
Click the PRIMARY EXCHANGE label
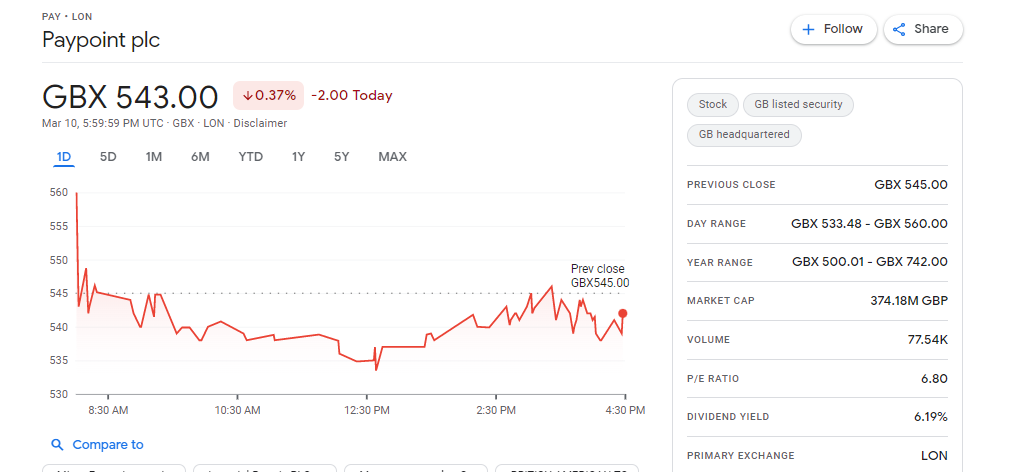pyautogui.click(x=740, y=456)
